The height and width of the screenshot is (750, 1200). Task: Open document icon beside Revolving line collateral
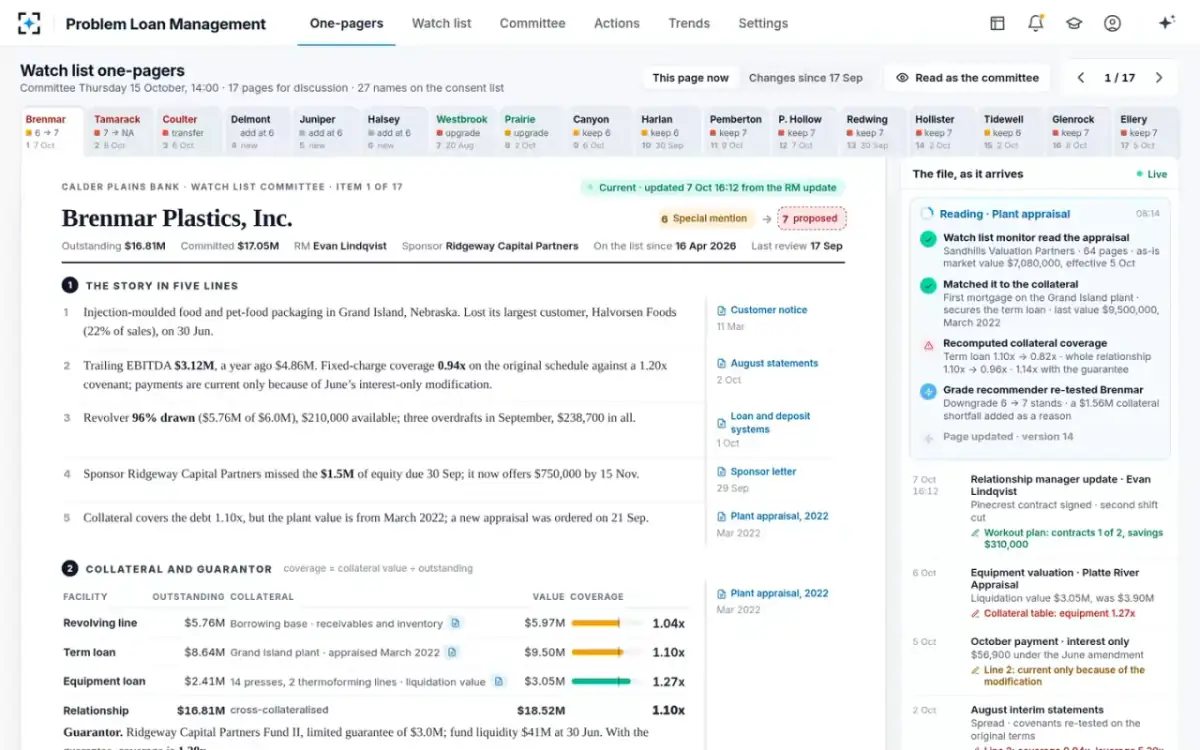coord(455,623)
